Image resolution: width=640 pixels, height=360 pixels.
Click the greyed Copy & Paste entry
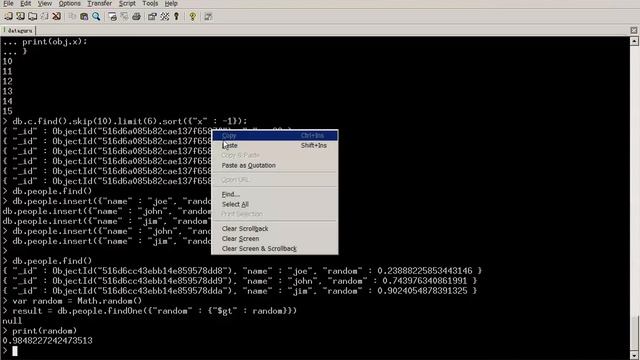click(x=275, y=155)
